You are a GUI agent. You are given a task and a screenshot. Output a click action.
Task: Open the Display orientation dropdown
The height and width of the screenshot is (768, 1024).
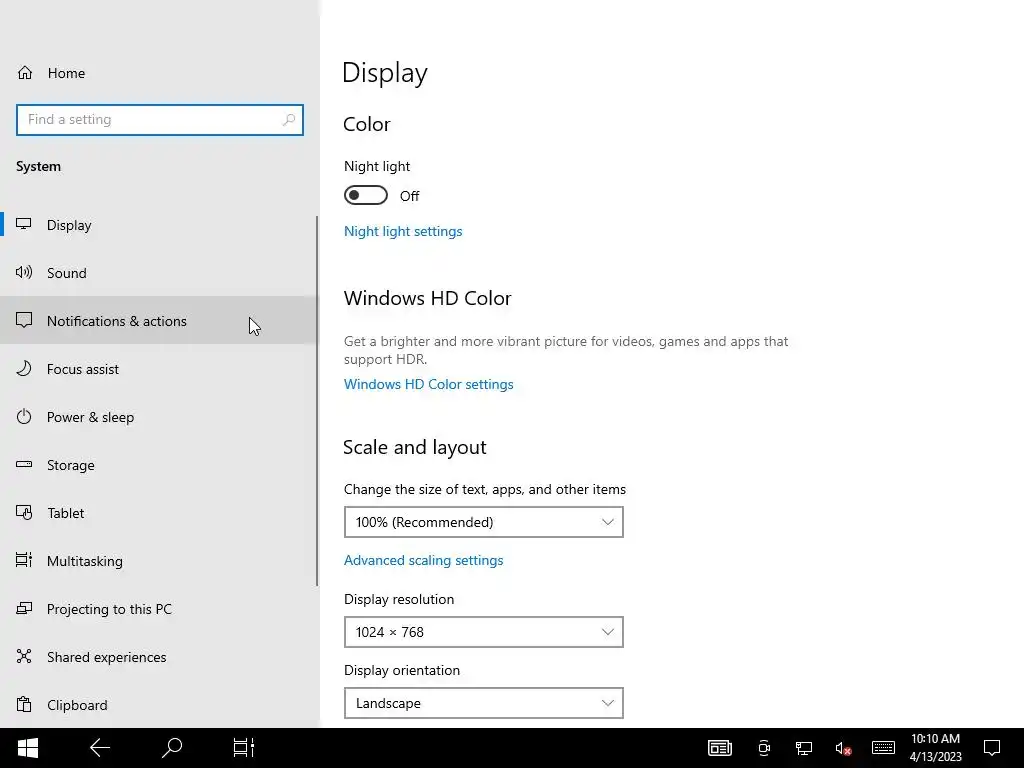(x=483, y=703)
